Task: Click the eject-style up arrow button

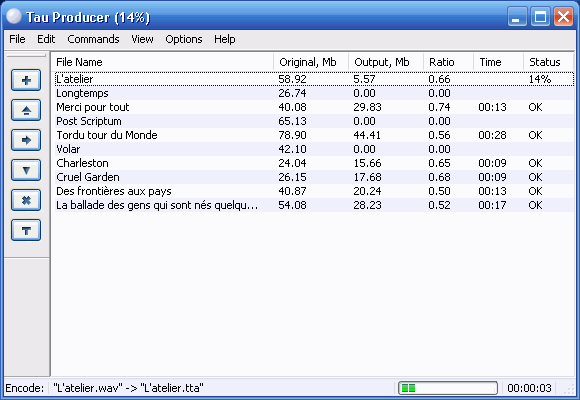Action: coord(26,110)
